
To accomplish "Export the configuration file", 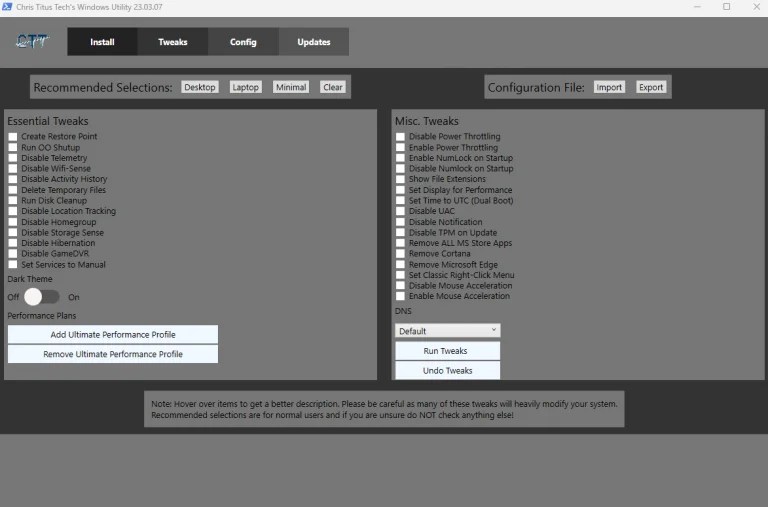I will tap(651, 87).
